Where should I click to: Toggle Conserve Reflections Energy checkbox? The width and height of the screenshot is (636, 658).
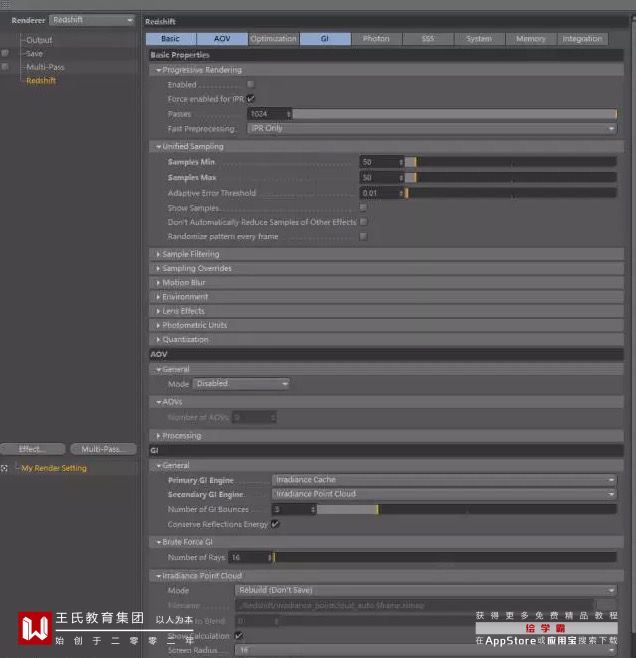tap(275, 524)
